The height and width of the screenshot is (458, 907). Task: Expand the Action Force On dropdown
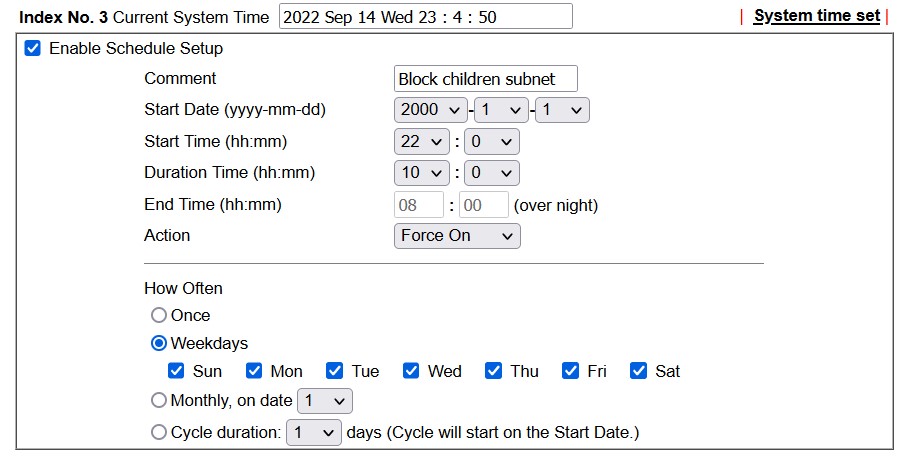pyautogui.click(x=457, y=236)
